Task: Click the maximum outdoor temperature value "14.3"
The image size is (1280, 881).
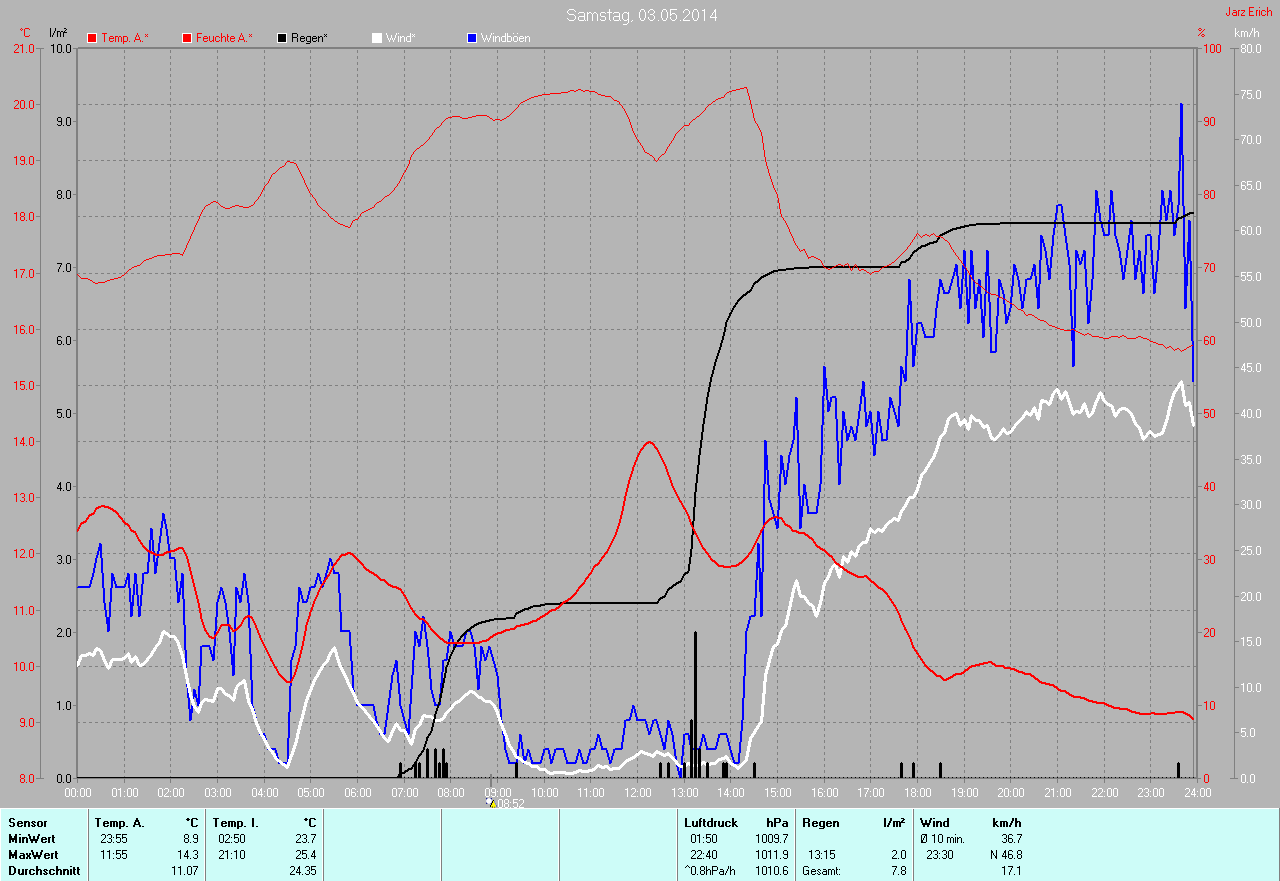Action: 187,855
